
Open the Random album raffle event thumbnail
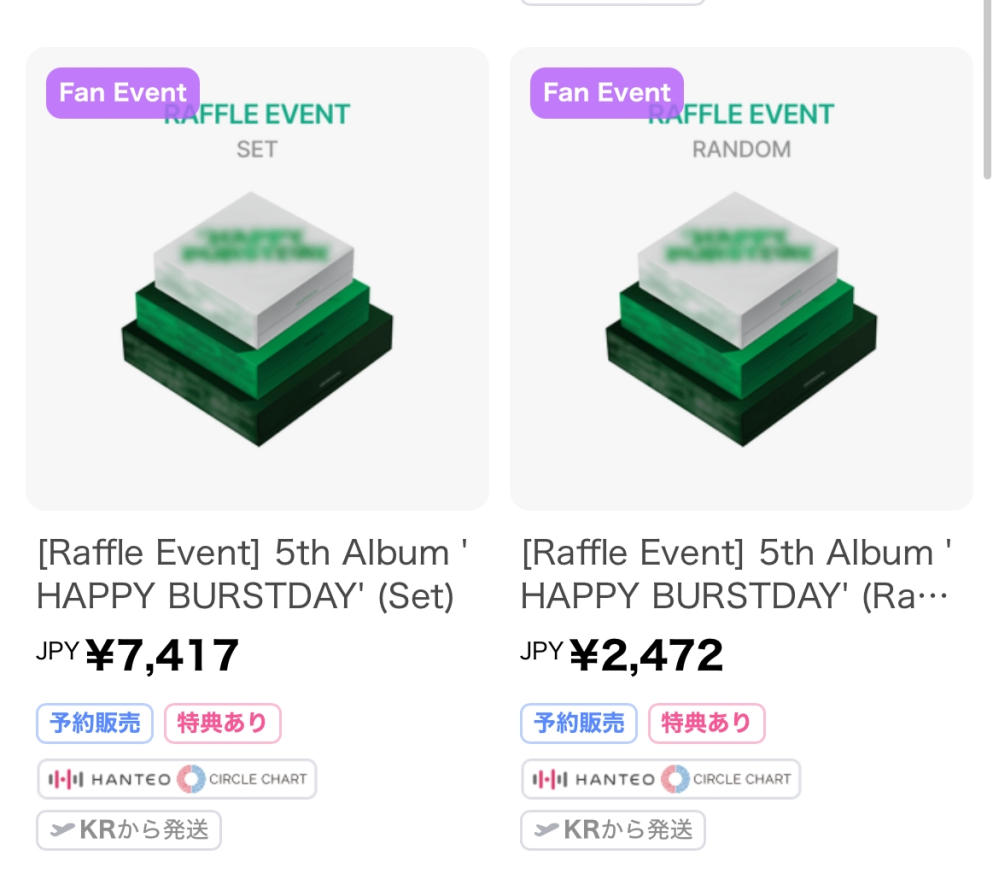742,278
